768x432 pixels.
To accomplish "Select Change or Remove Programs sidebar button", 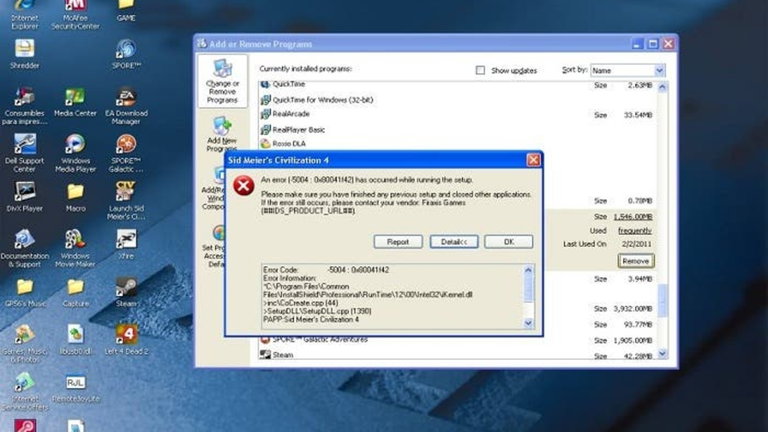I will (x=222, y=81).
